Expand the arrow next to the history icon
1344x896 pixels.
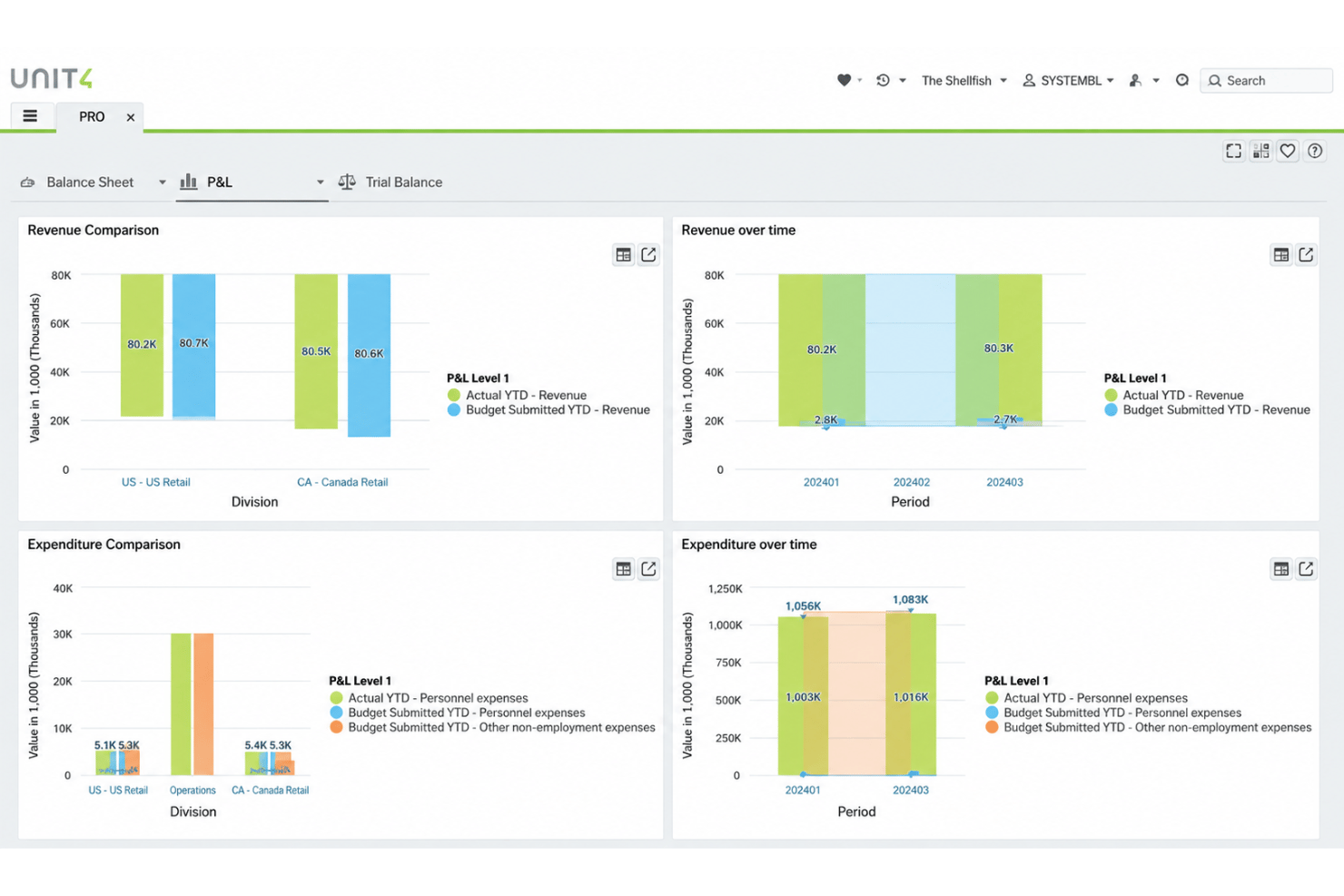[x=903, y=80]
